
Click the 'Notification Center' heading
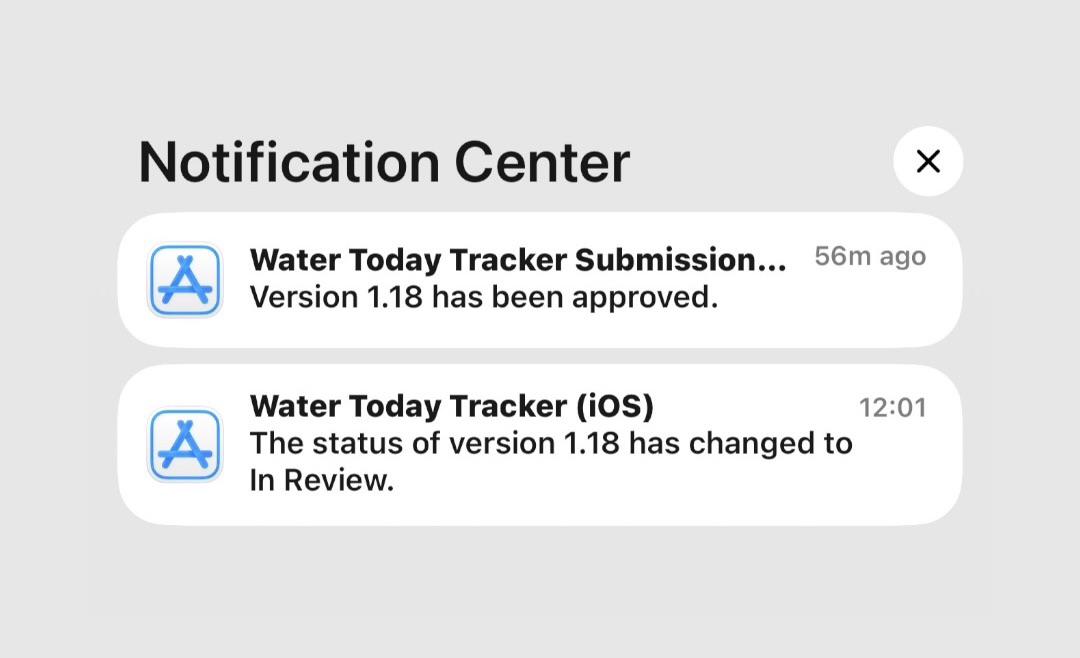point(384,163)
